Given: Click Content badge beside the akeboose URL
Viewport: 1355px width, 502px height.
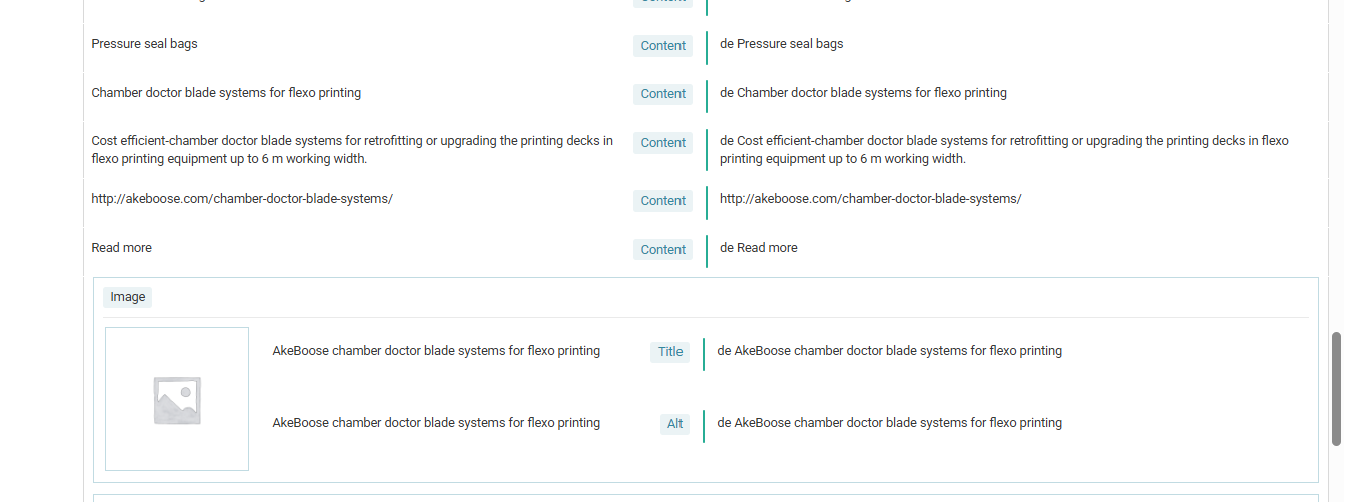Looking at the screenshot, I should (x=663, y=201).
